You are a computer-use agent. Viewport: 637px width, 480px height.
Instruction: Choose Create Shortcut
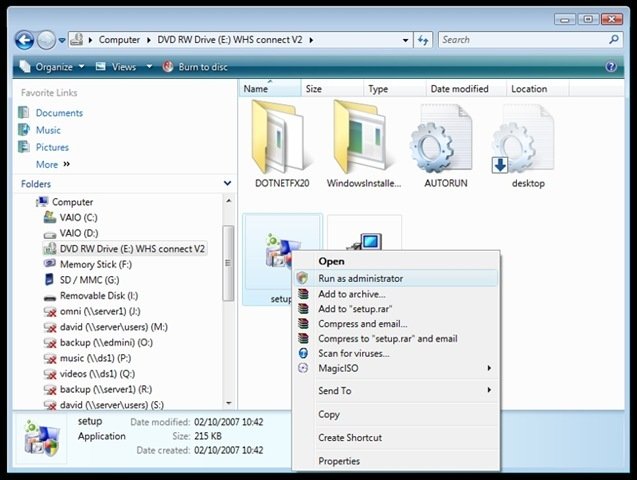pyautogui.click(x=396, y=438)
